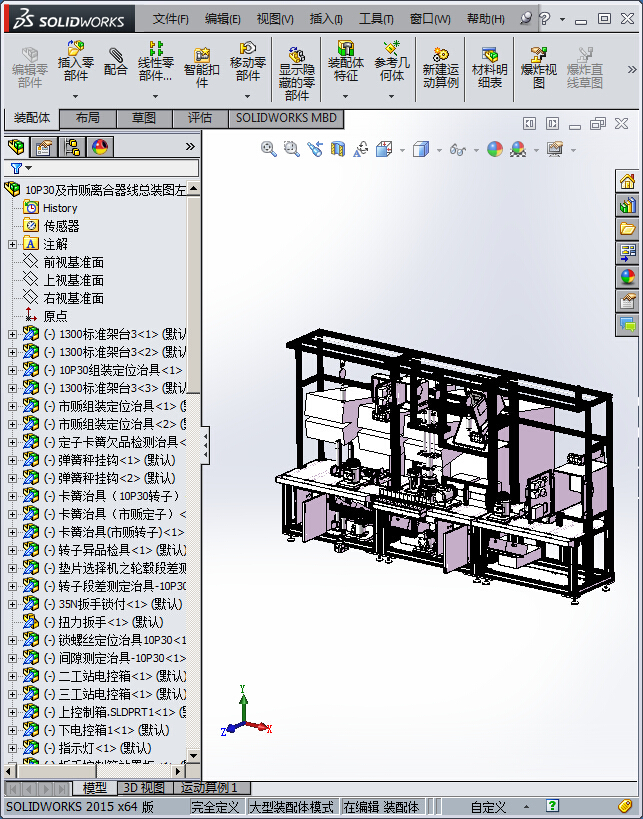643x819 pixels.
Task: Open Hide/Show Items glasses icon
Action: [458, 150]
